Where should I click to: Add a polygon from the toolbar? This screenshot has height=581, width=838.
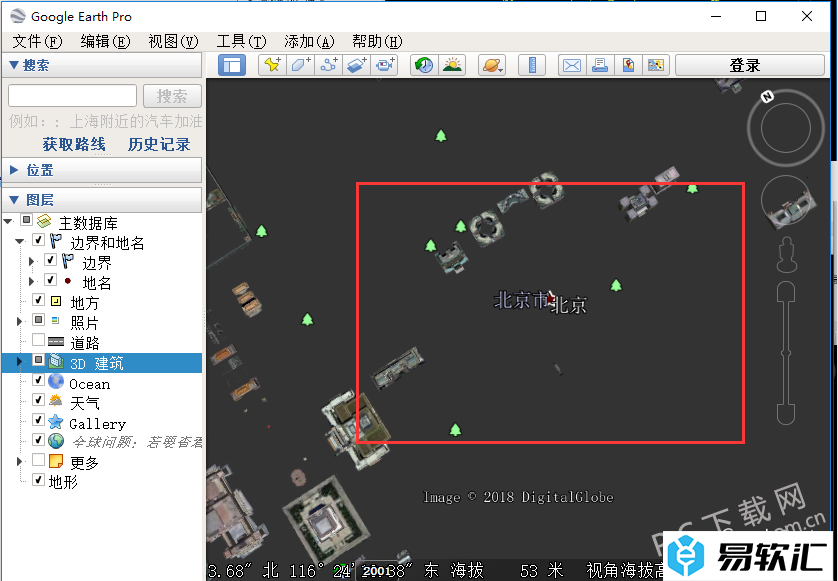(300, 65)
